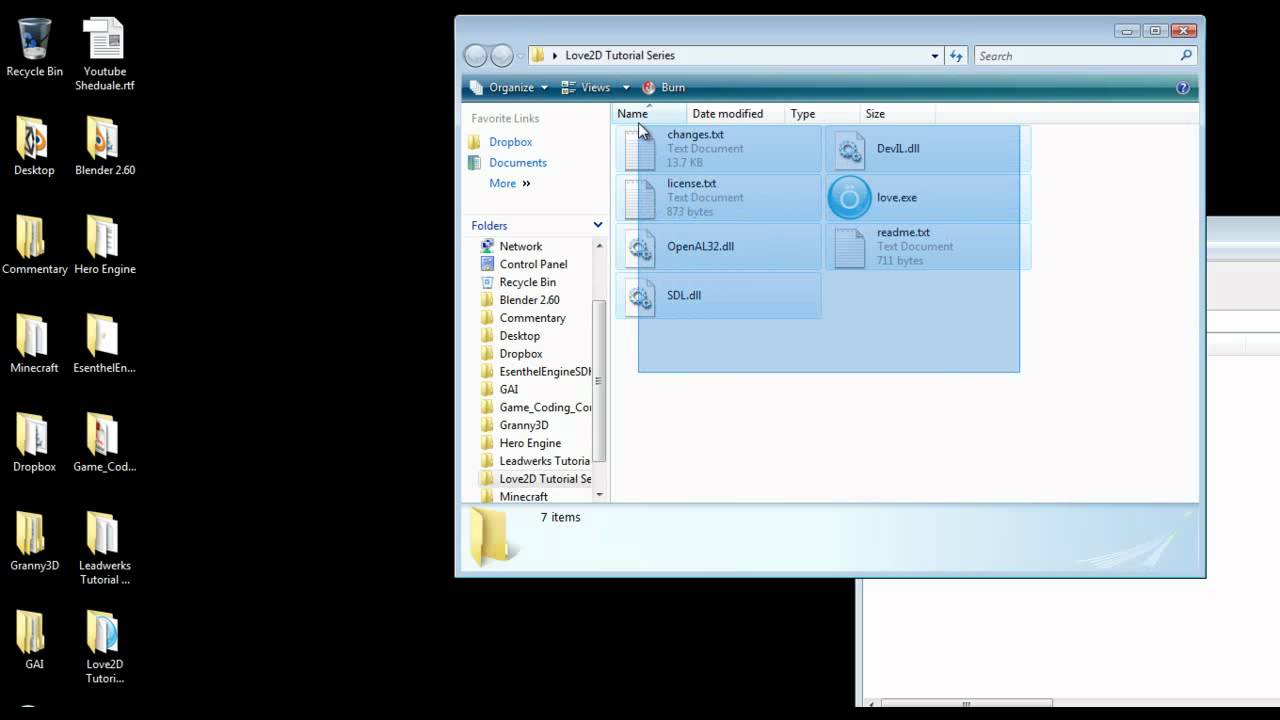Click the Folders tree scroll-up arrow
This screenshot has width=1280, height=720.
tap(600, 245)
